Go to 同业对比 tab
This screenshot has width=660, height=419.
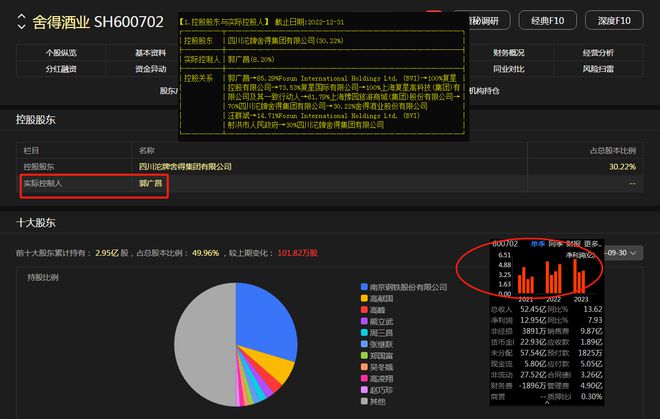point(509,69)
